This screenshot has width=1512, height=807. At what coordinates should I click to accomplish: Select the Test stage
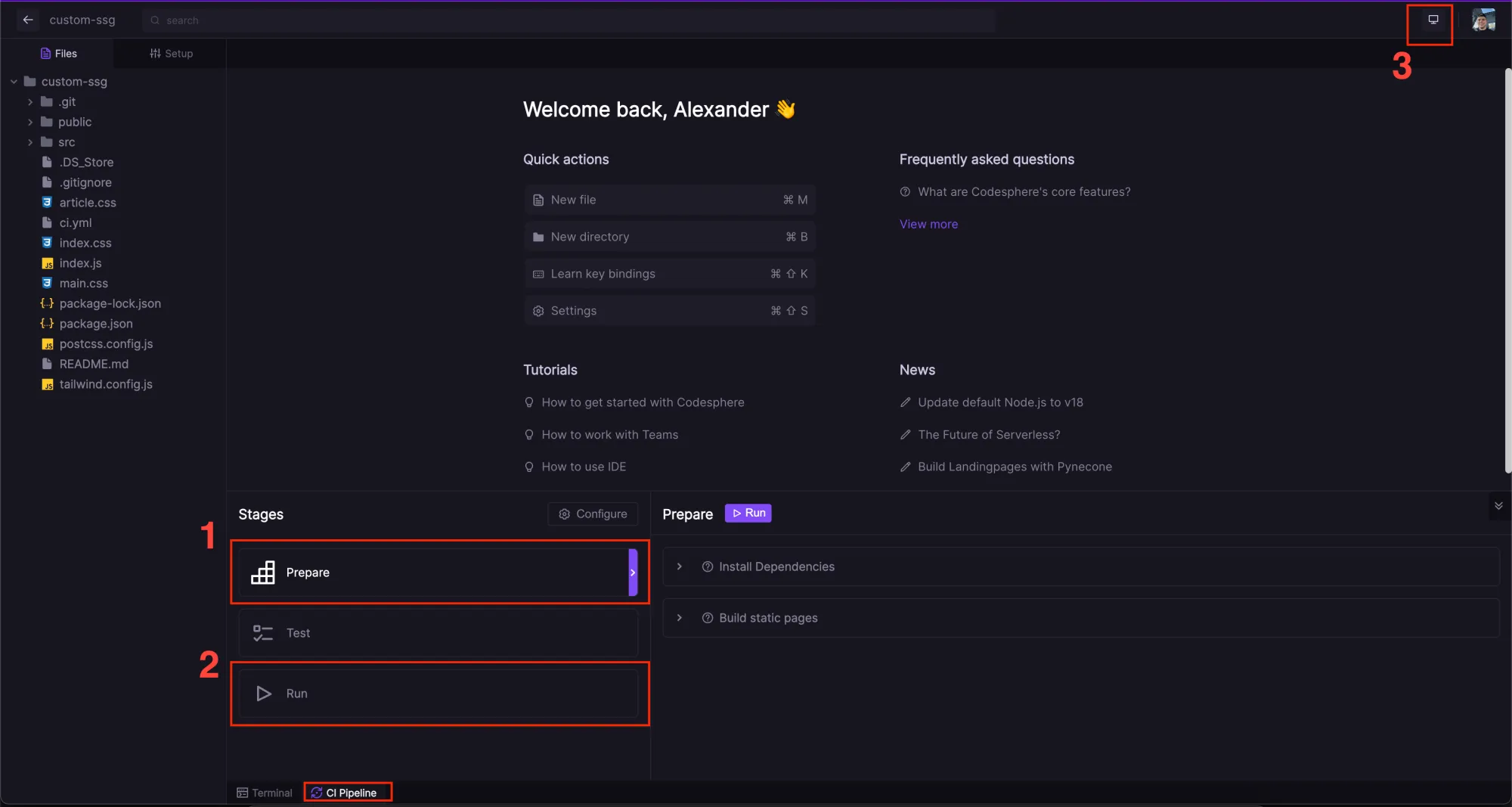438,633
